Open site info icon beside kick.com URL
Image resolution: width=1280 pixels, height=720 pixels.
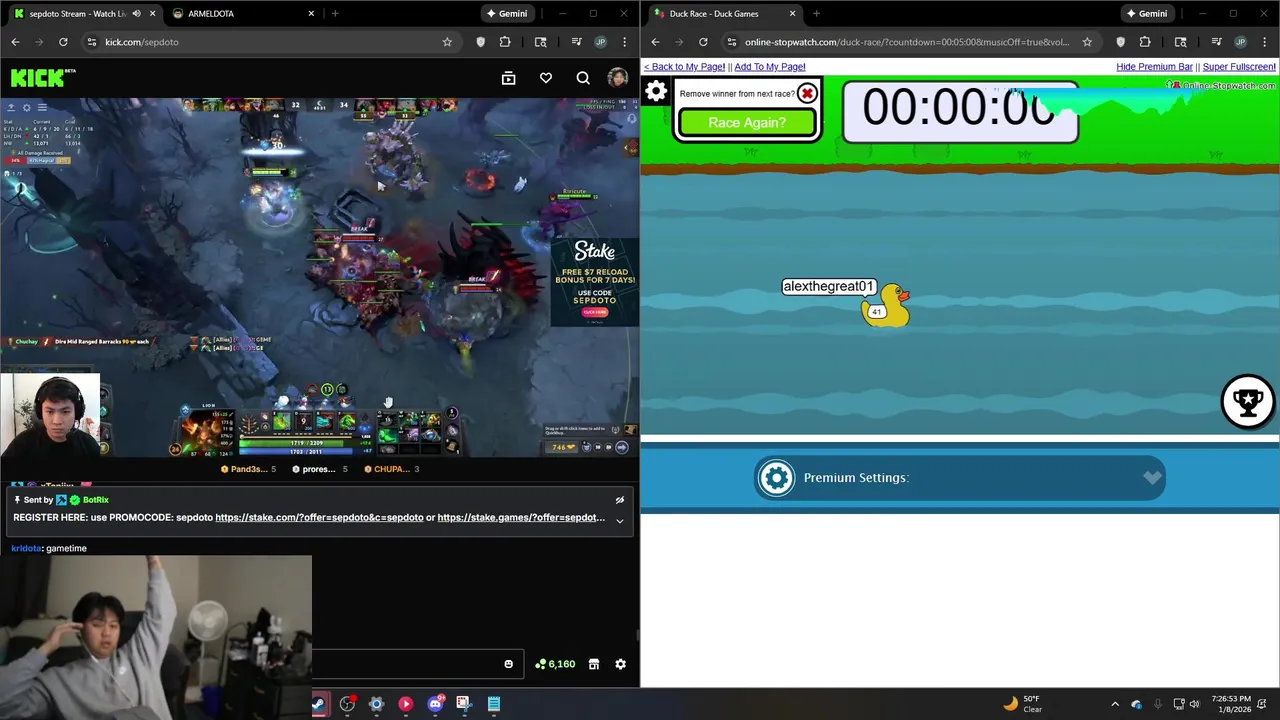[91, 42]
